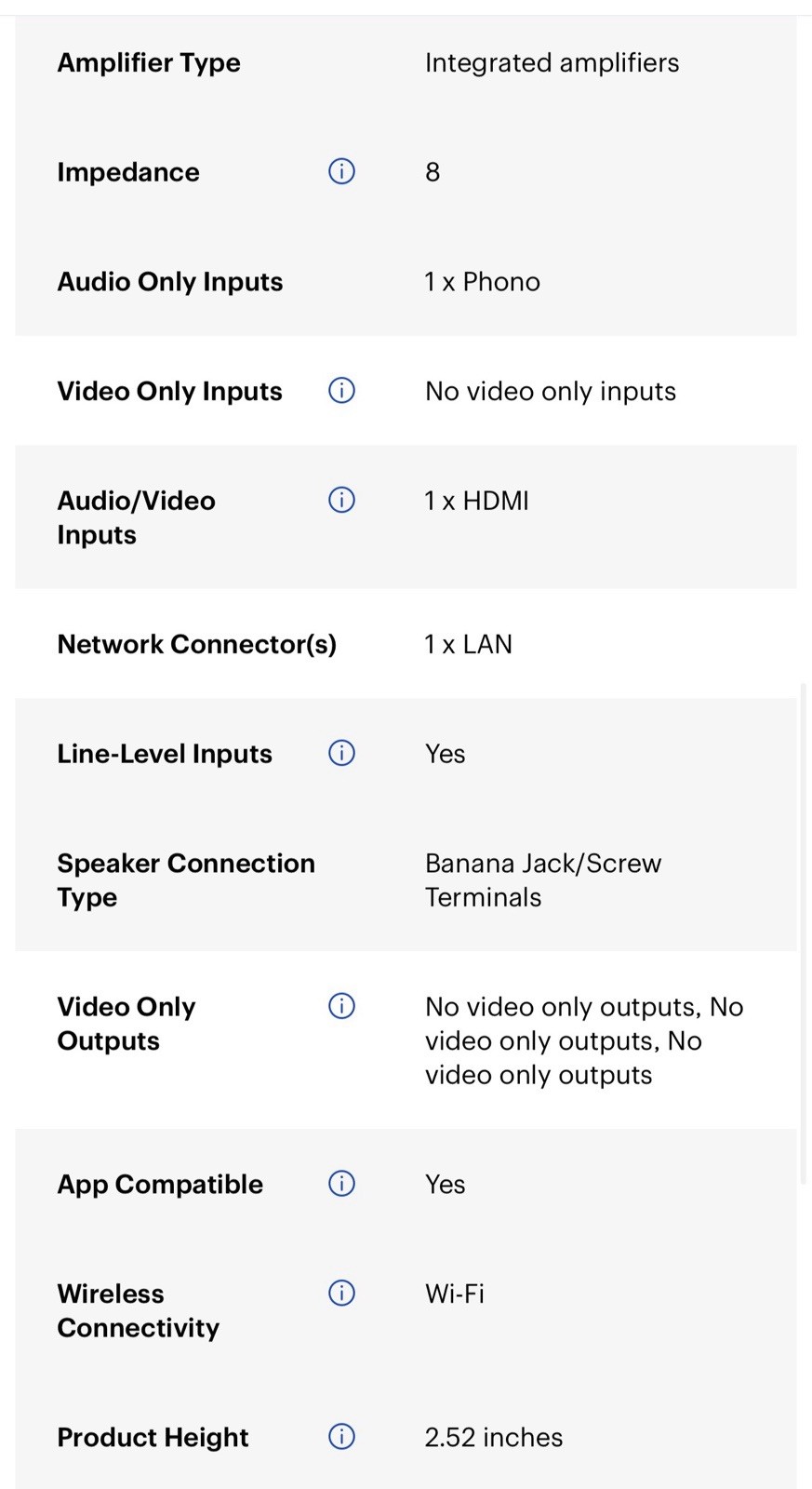This screenshot has width=812, height=1489.
Task: Select the Integrated amplifiers value
Action: (552, 62)
